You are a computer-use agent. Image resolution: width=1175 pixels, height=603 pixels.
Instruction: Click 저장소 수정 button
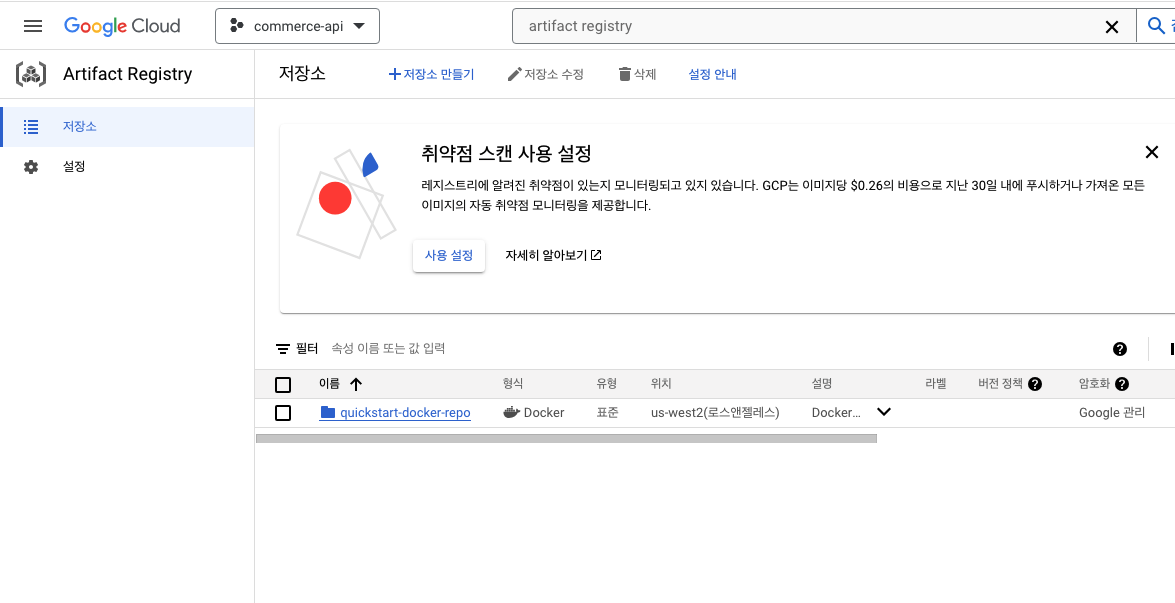click(545, 74)
